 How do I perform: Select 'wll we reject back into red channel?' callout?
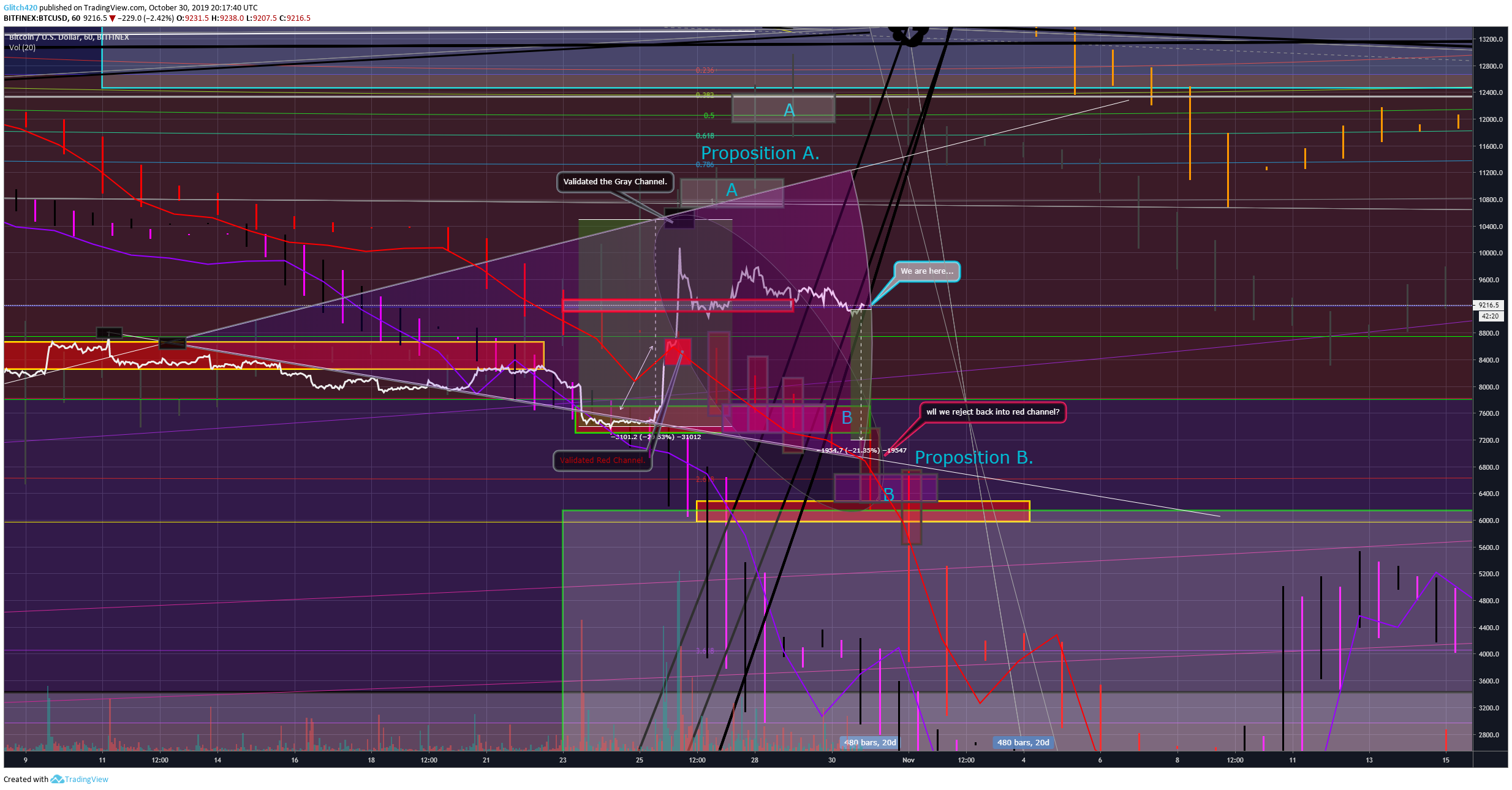click(x=992, y=412)
